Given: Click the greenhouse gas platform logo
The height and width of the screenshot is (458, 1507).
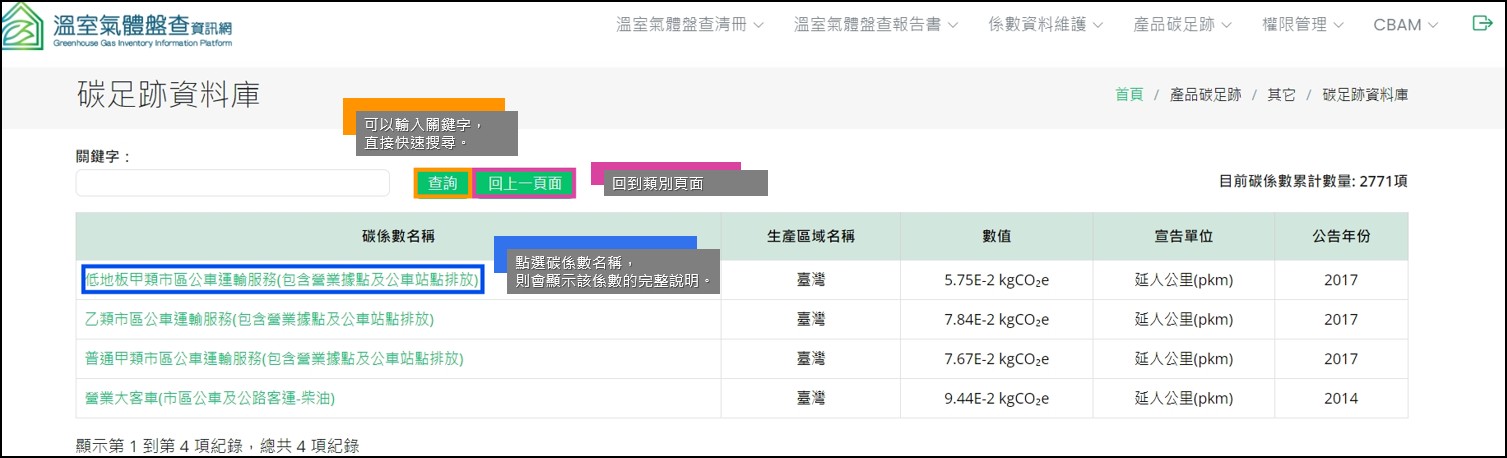Looking at the screenshot, I should click(x=120, y=27).
